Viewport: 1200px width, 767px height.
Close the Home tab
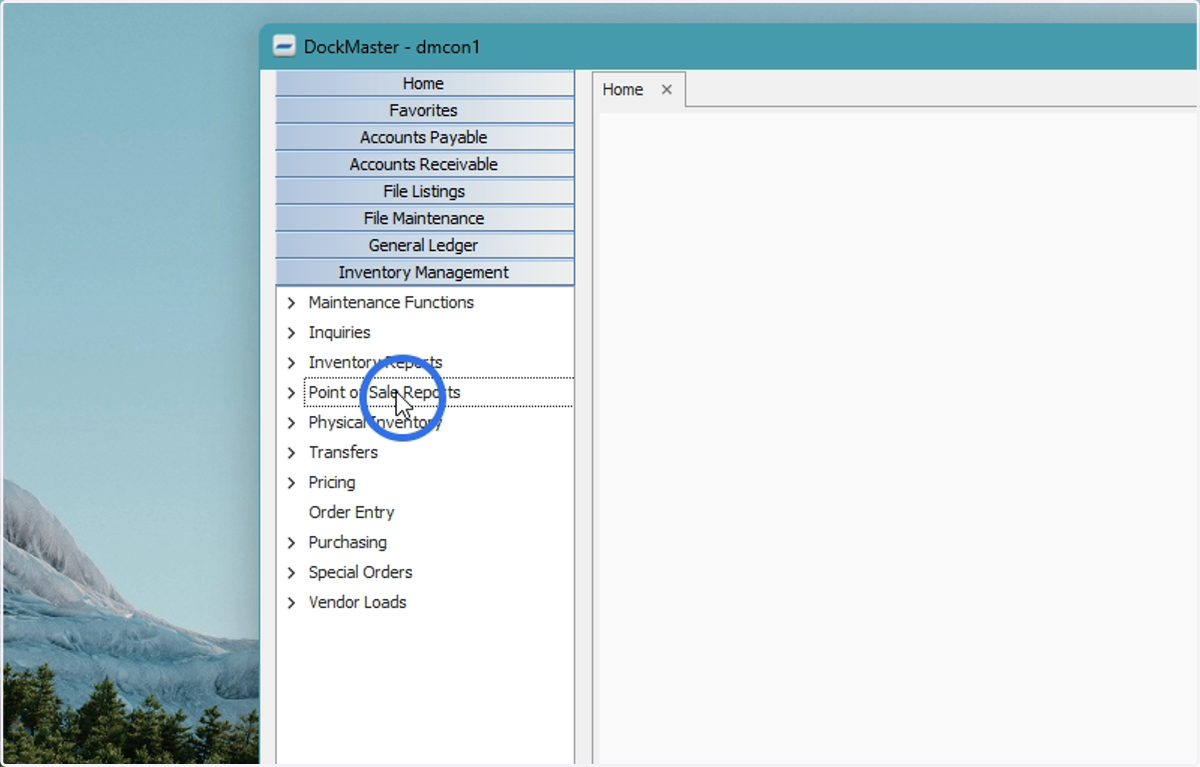click(666, 89)
